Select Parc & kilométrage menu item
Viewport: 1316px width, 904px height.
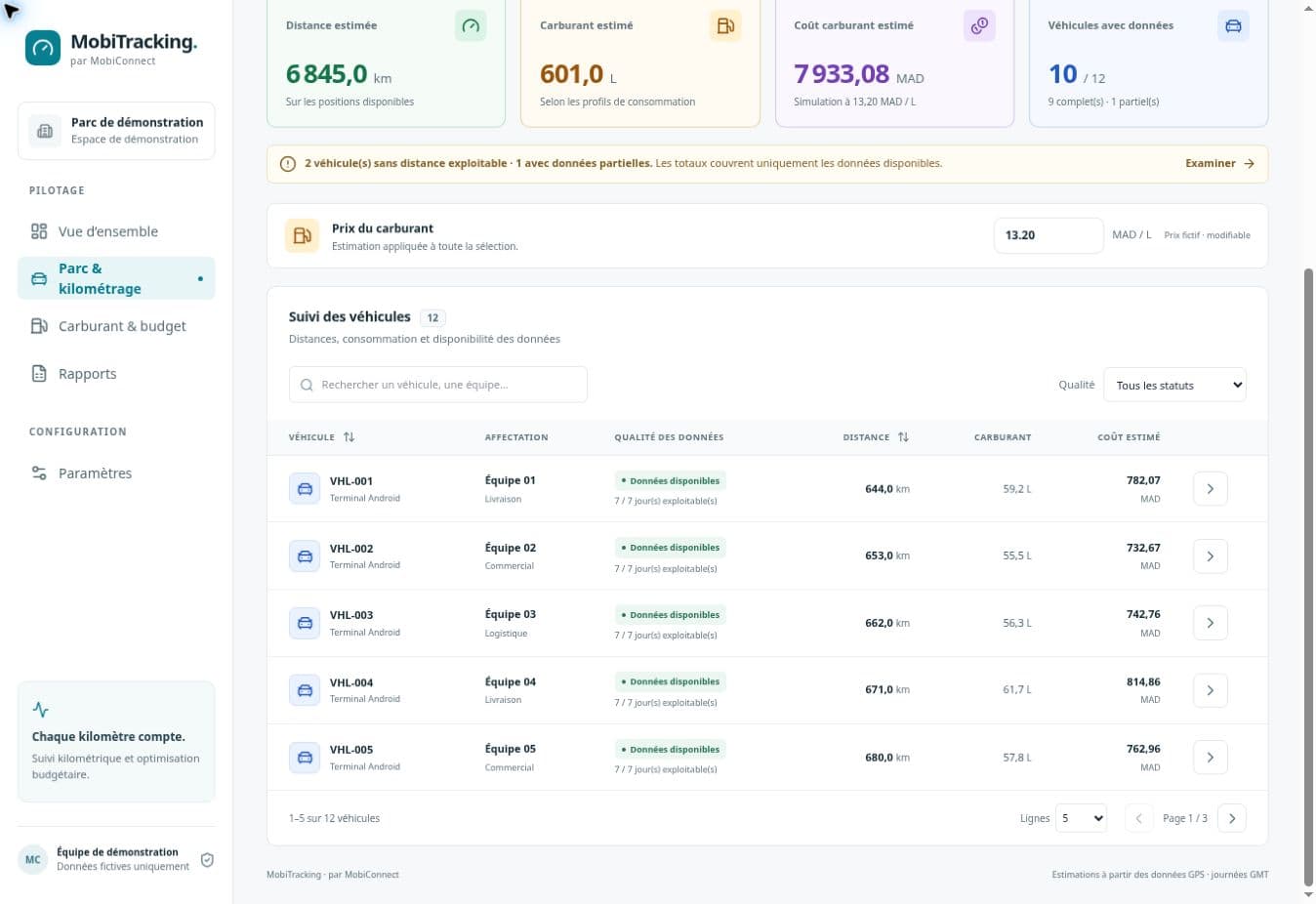116,278
